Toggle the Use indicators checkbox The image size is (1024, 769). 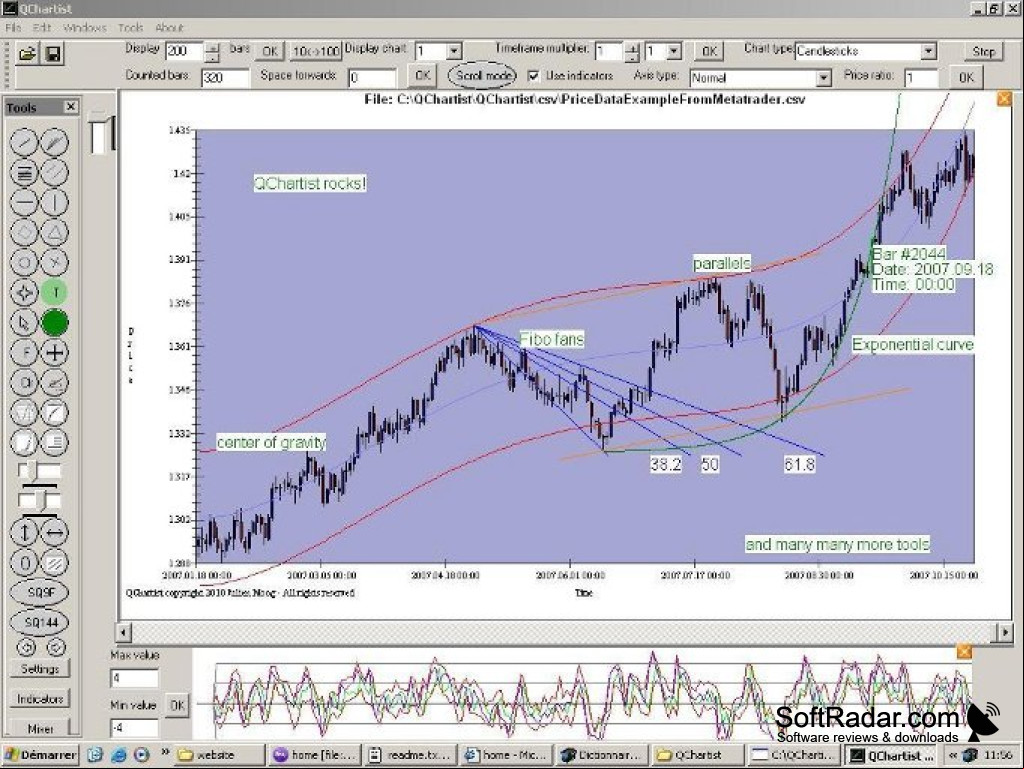(x=534, y=76)
